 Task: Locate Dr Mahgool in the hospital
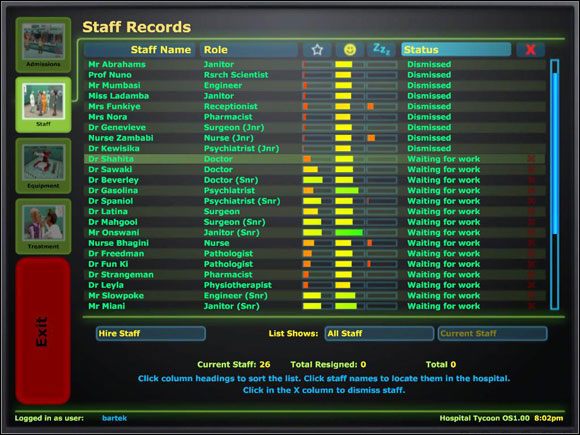113,222
